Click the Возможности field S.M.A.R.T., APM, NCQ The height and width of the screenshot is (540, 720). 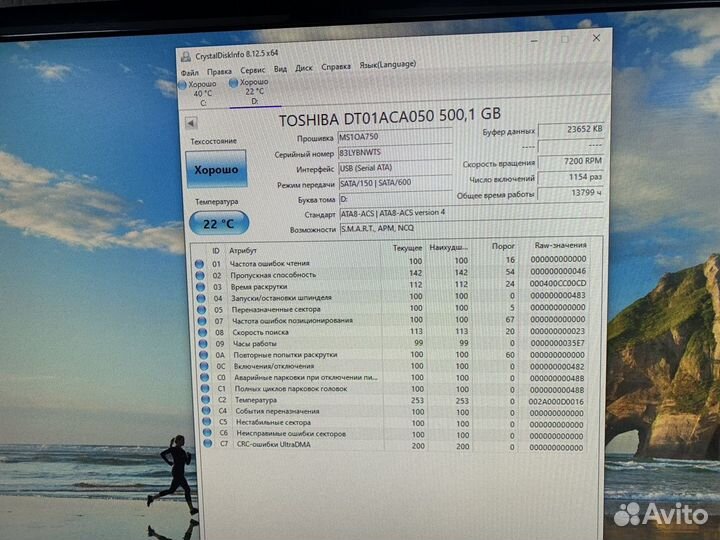tap(472, 228)
